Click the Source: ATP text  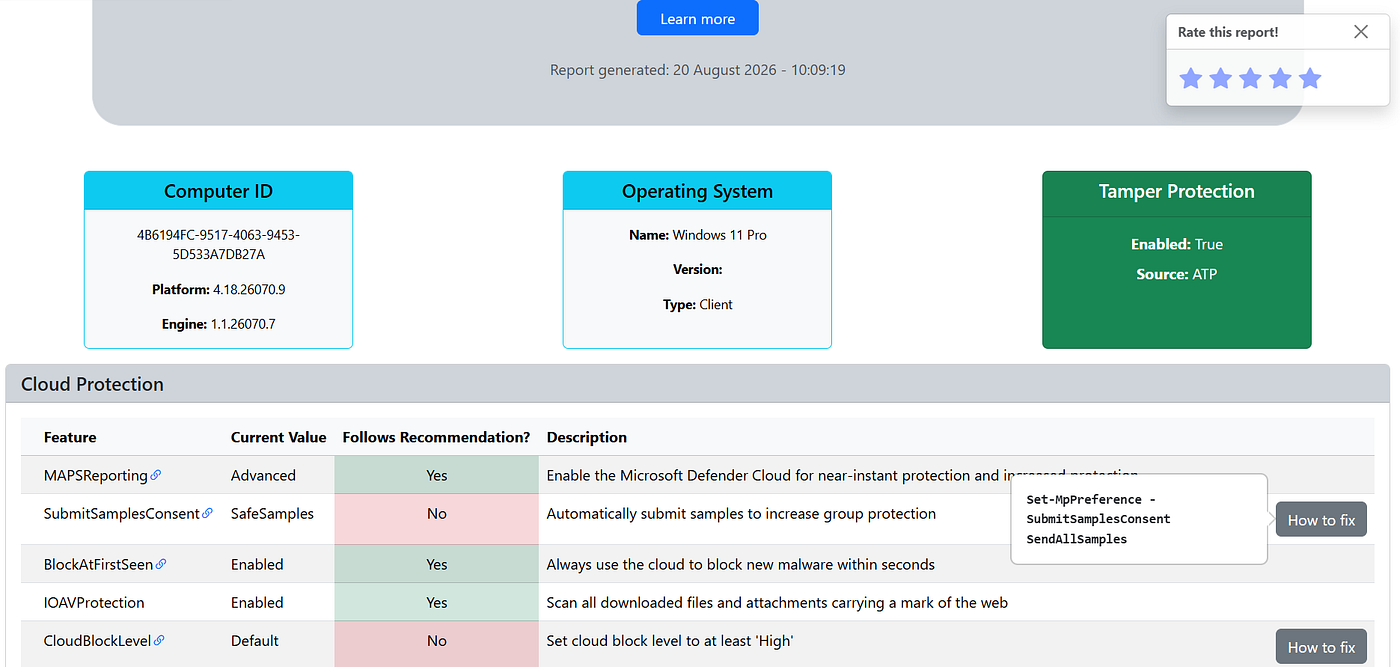coord(1177,274)
